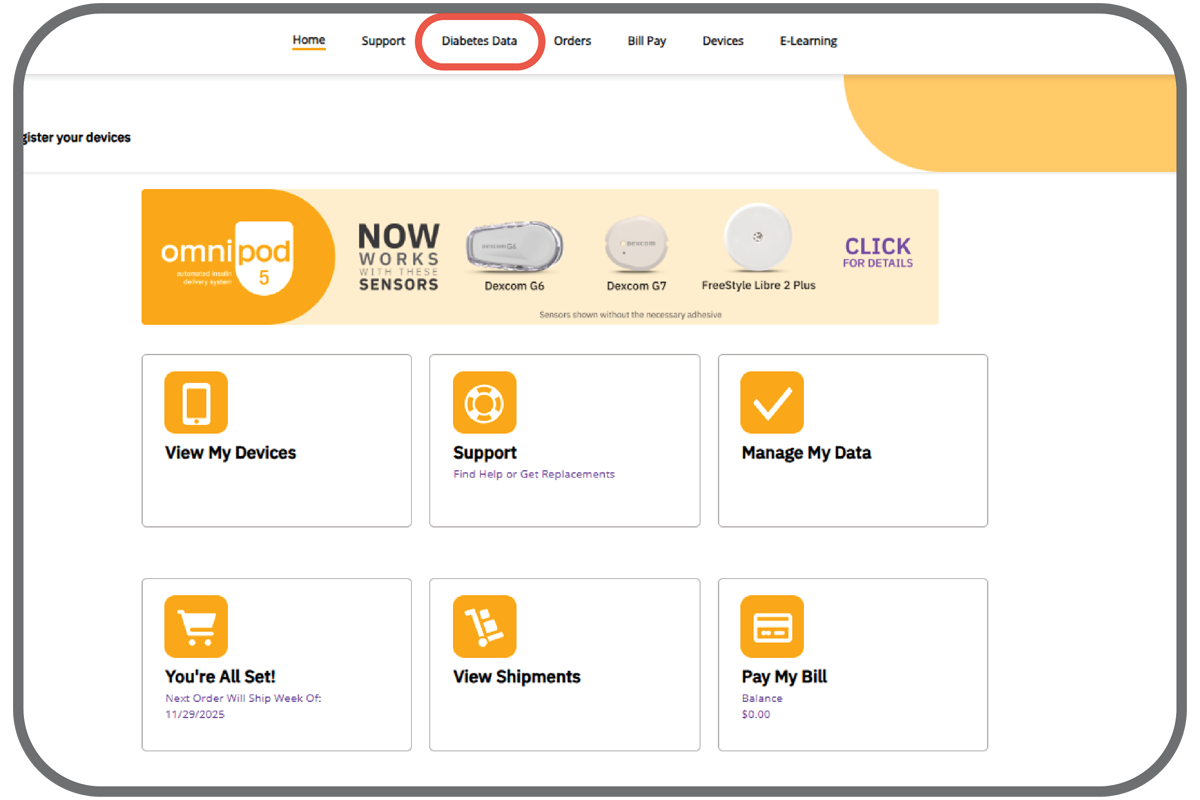Select the Dexcom G7 sensor image
This screenshot has width=1200, height=800.
pos(635,246)
